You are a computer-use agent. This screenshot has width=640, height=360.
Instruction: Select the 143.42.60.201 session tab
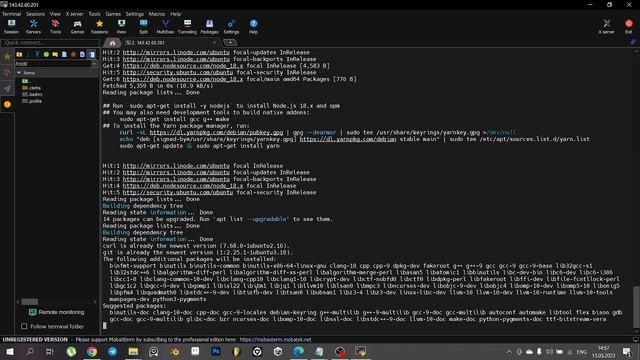click(170, 42)
